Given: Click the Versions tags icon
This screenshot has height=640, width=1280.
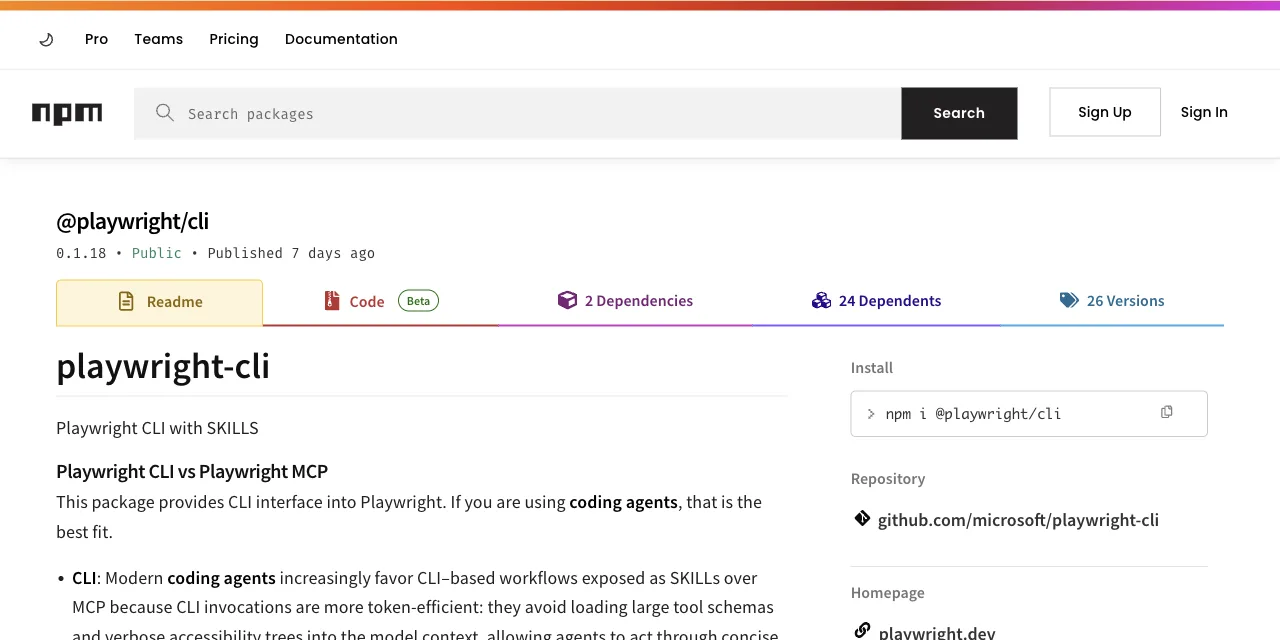Looking at the screenshot, I should click(x=1069, y=300).
